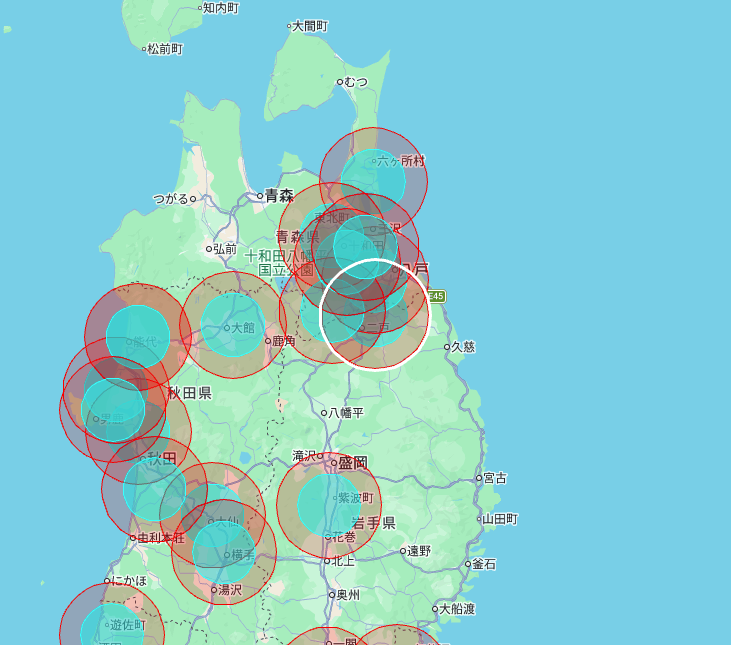This screenshot has width=731, height=645.
Task: Select the 遊佐町 town label
Action: (x=128, y=625)
